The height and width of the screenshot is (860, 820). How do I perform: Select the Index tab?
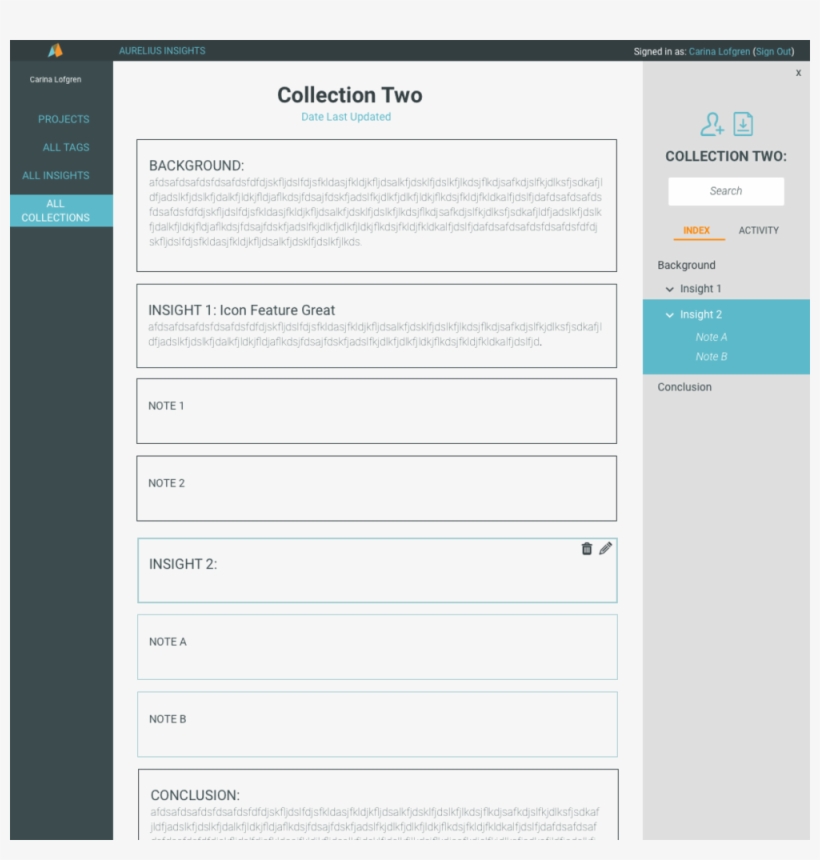pos(697,230)
